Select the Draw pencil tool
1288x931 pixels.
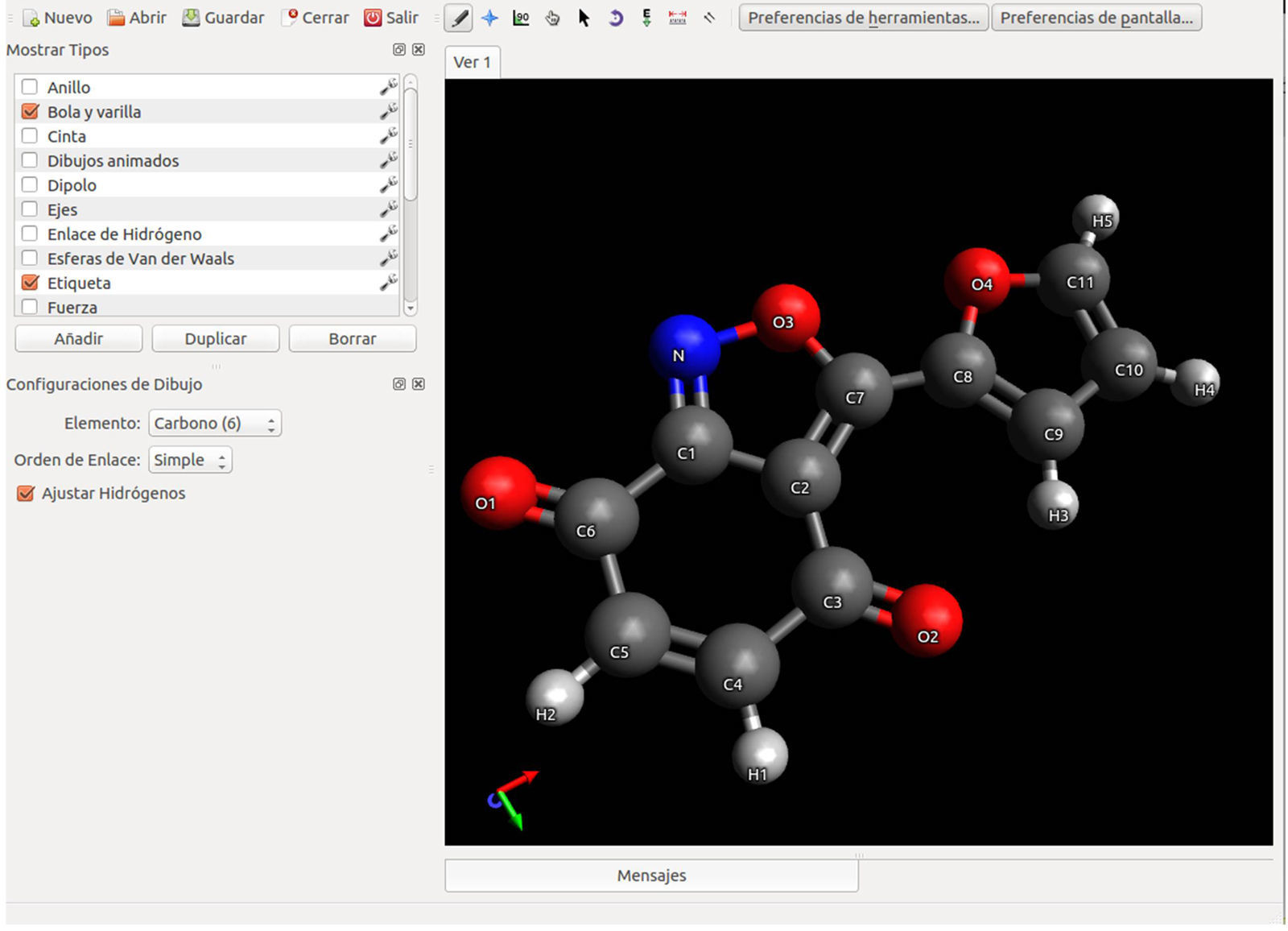click(x=459, y=18)
